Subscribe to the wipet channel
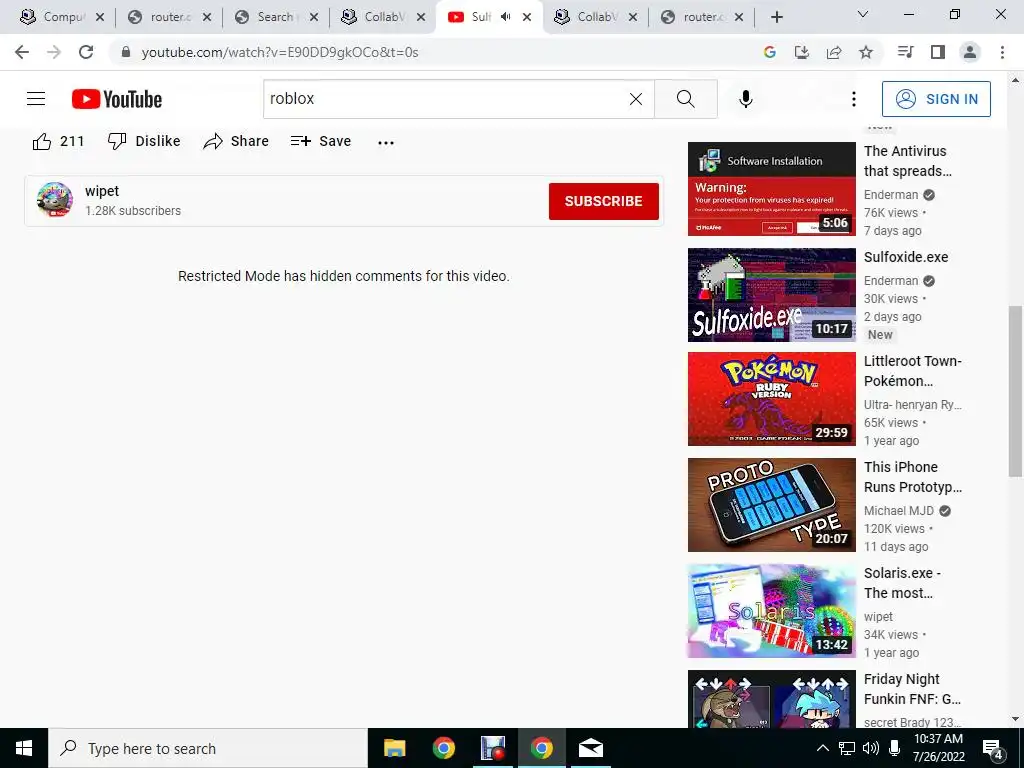 coord(603,201)
